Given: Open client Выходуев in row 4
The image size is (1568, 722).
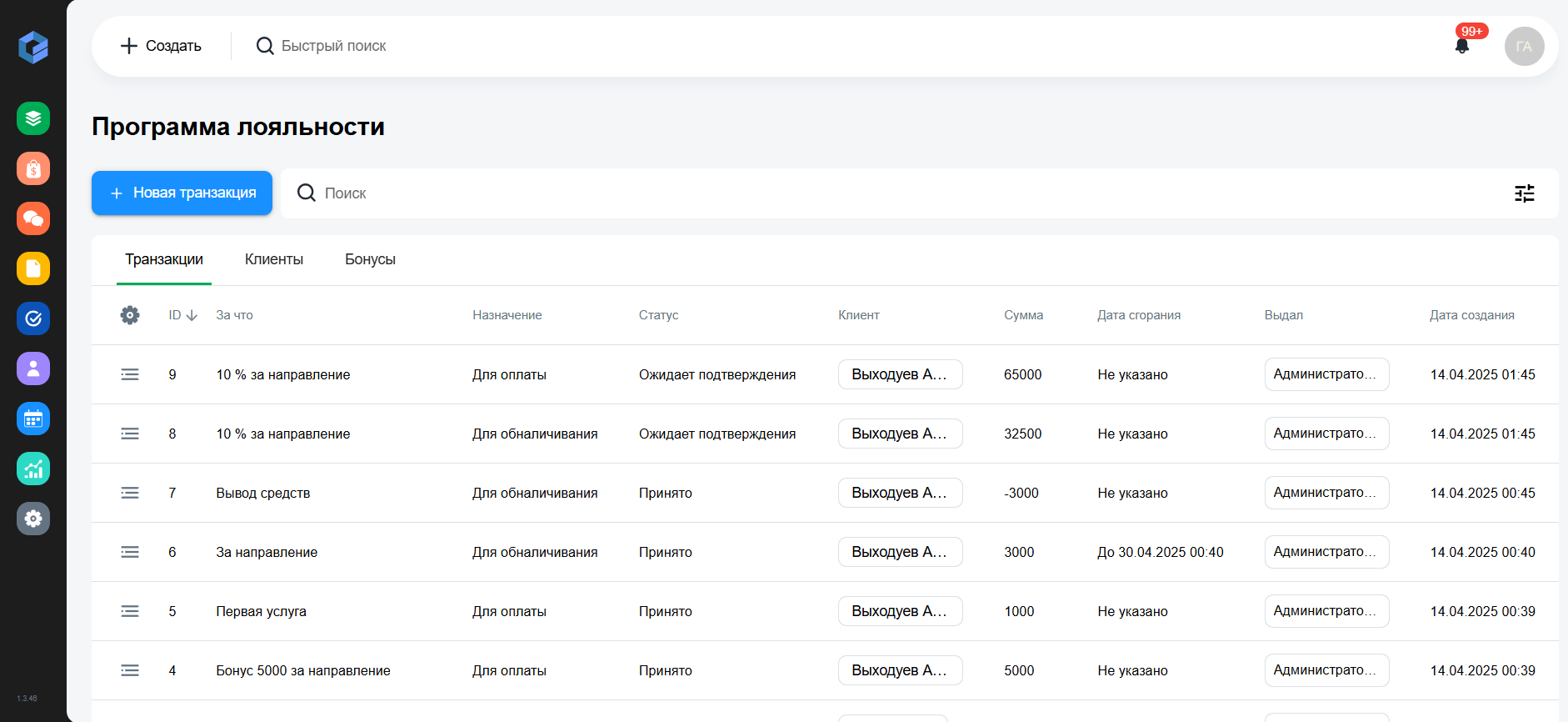Looking at the screenshot, I should pyautogui.click(x=900, y=670).
